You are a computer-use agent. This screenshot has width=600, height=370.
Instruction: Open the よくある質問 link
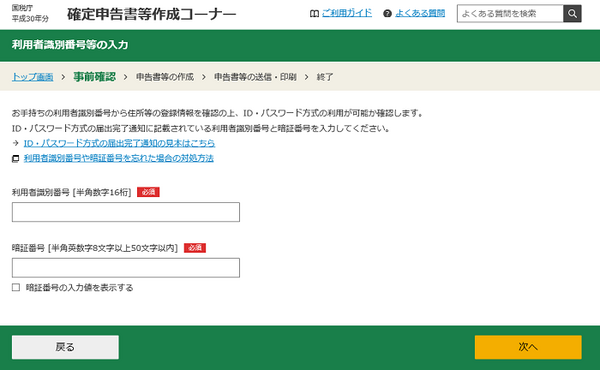click(420, 13)
